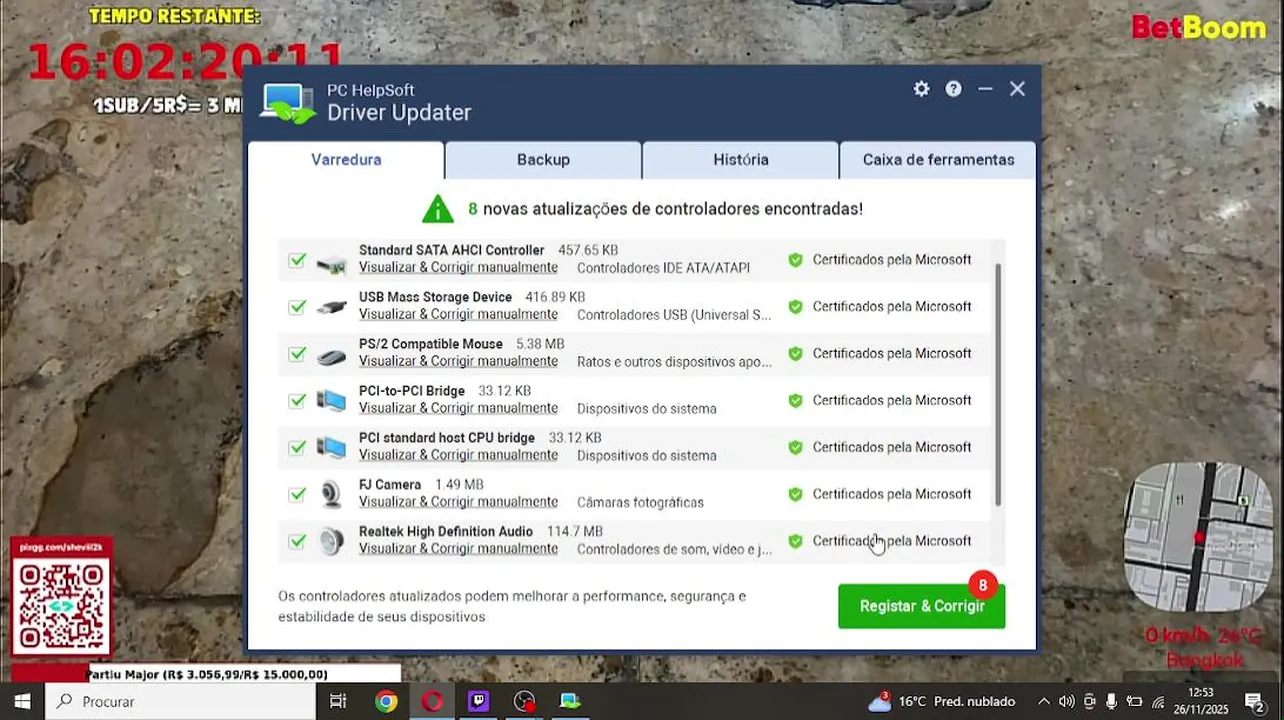
Task: Open the 16°C weather widget on the taskbar
Action: click(x=941, y=701)
